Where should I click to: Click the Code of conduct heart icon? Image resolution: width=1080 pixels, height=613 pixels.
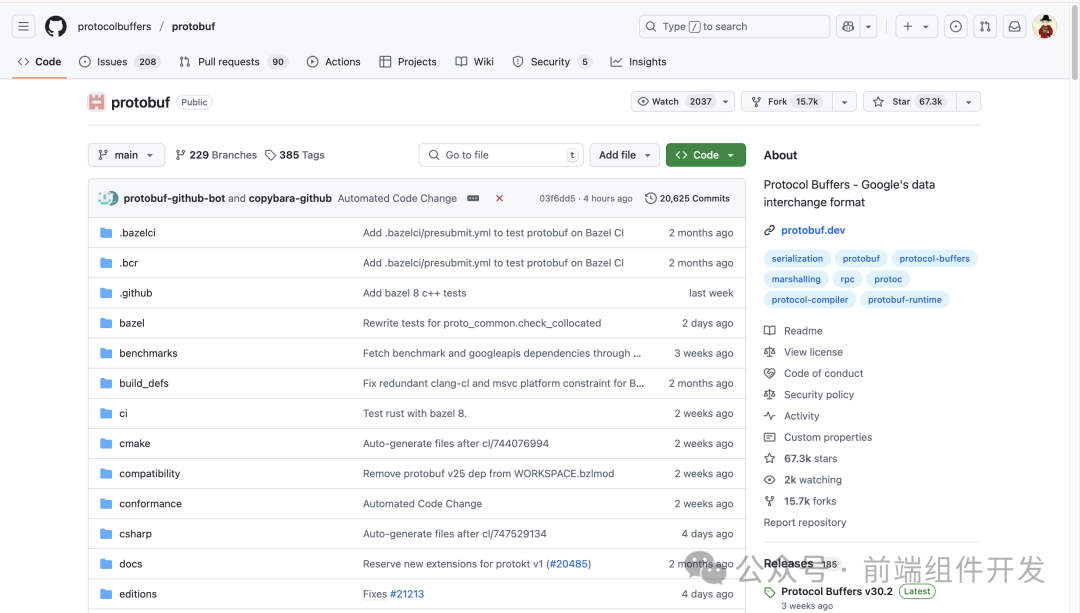point(769,373)
